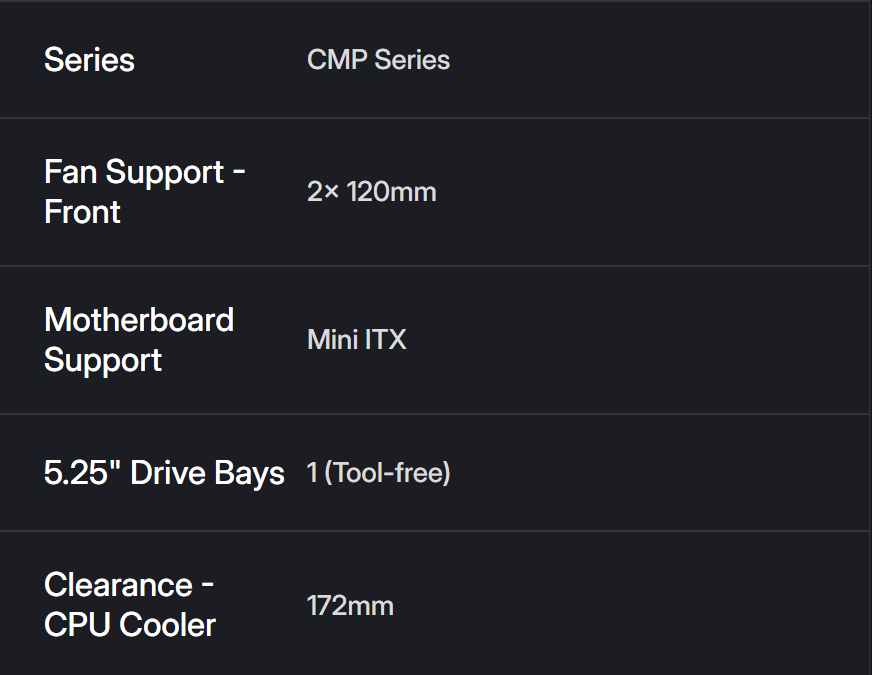Click the Series row label
The height and width of the screenshot is (675, 872).
89,60
